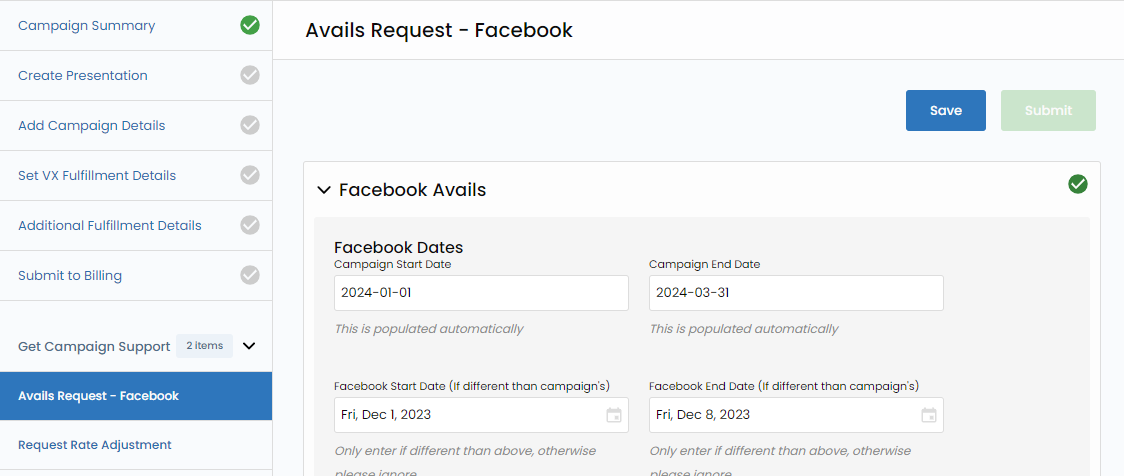Click the green Facebook Avails completion checkmark

pyautogui.click(x=1077, y=184)
